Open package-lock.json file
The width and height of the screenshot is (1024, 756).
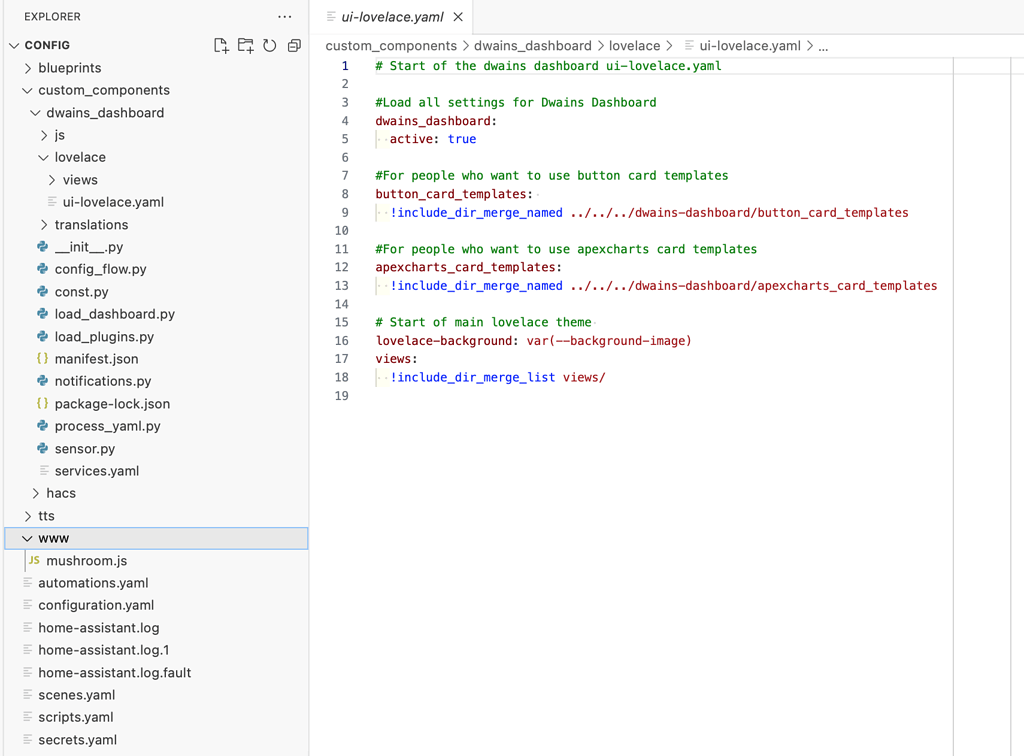[112, 404]
